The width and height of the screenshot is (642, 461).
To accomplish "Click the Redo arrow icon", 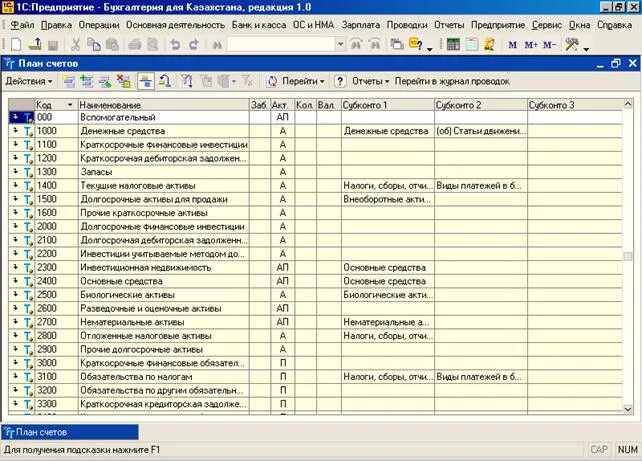I will 194,44.
